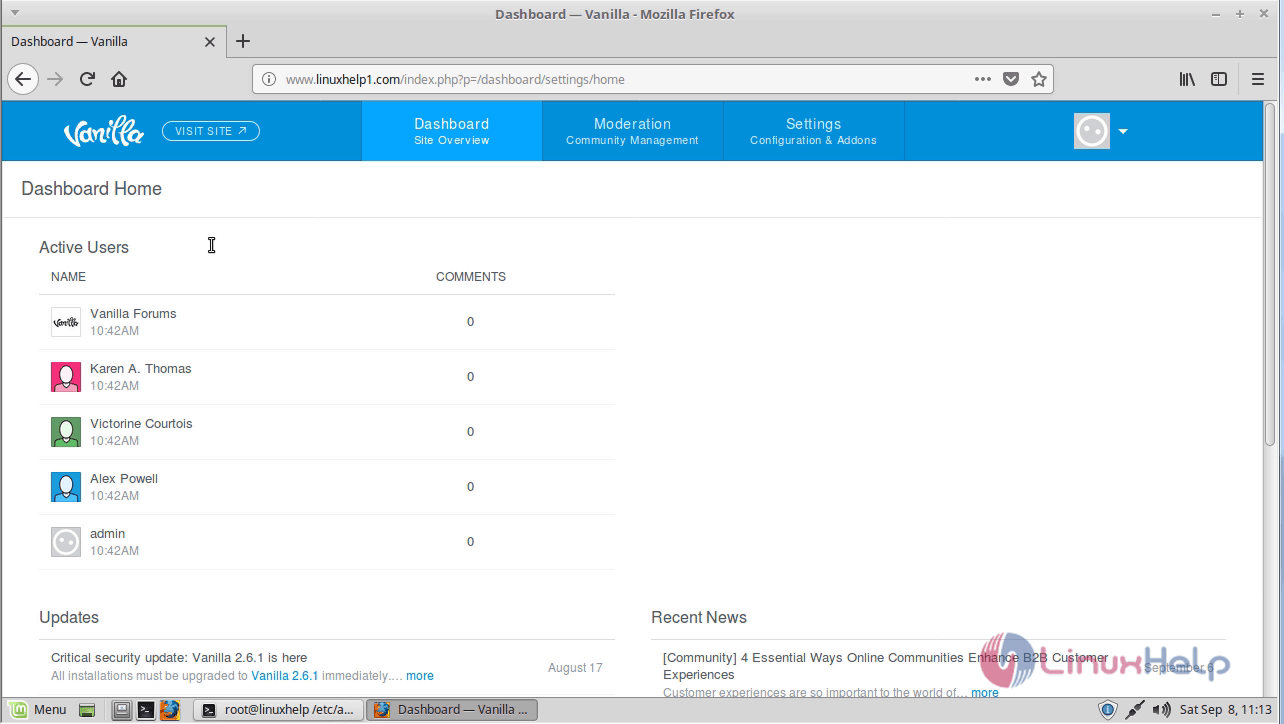Open the Mint Menu button

pos(38,710)
